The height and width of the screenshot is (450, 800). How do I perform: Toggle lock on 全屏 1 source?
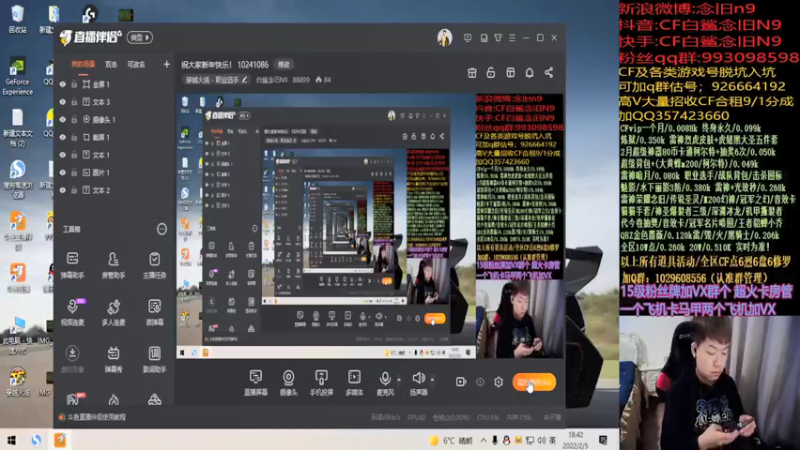[74, 84]
